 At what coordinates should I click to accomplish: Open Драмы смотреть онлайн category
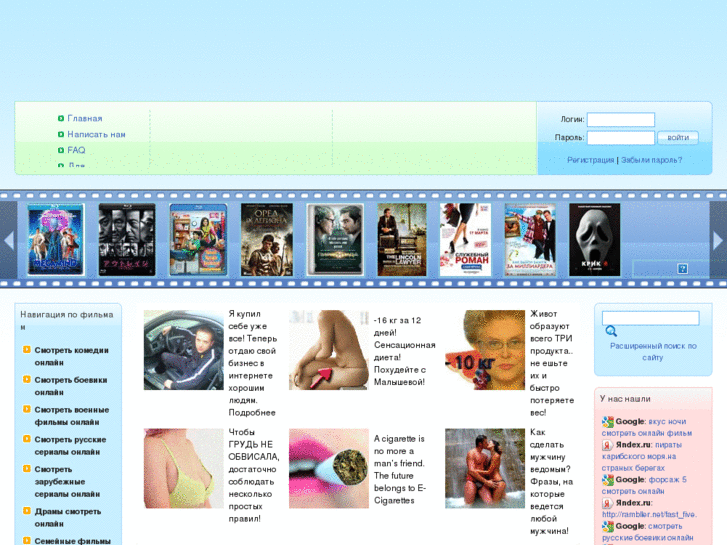pos(68,518)
